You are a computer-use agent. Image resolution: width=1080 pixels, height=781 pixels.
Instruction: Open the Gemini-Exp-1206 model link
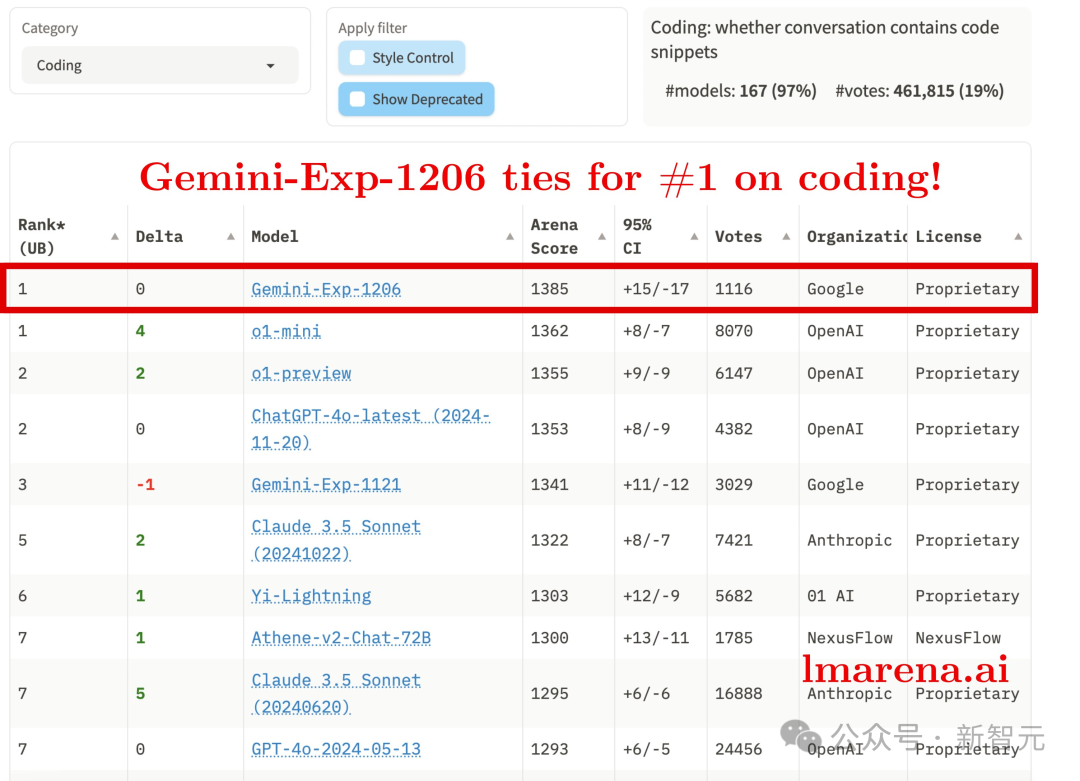click(x=326, y=289)
